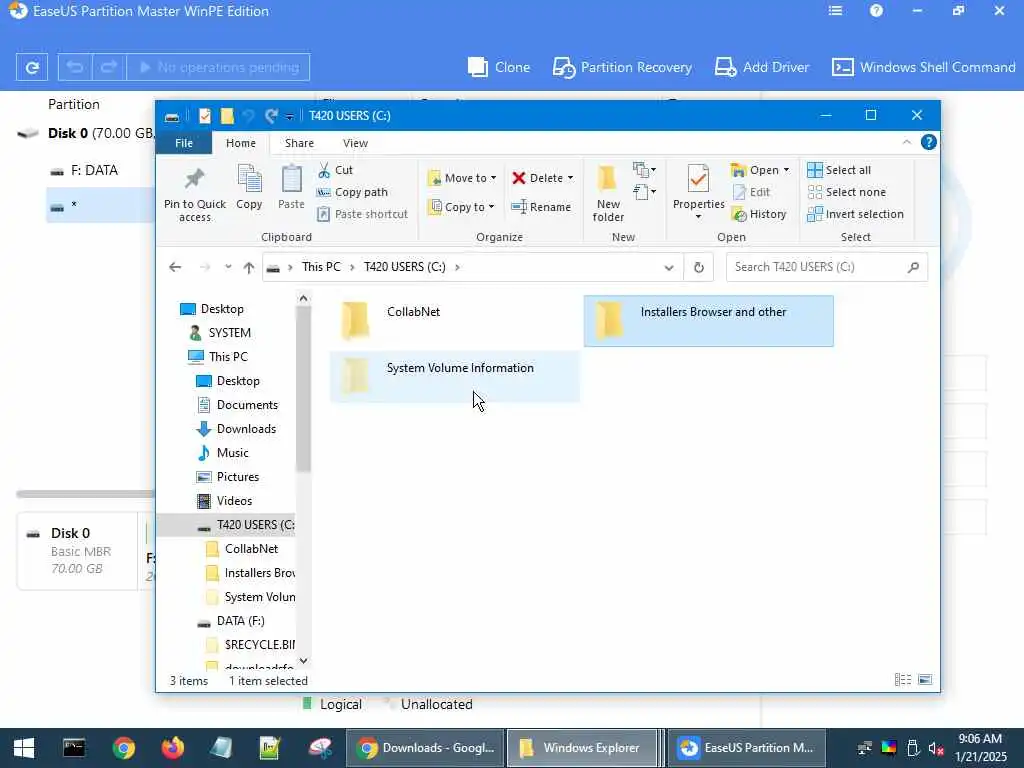Open Properties from the ribbon
Viewport: 1024px width, 768px height.
[x=698, y=191]
